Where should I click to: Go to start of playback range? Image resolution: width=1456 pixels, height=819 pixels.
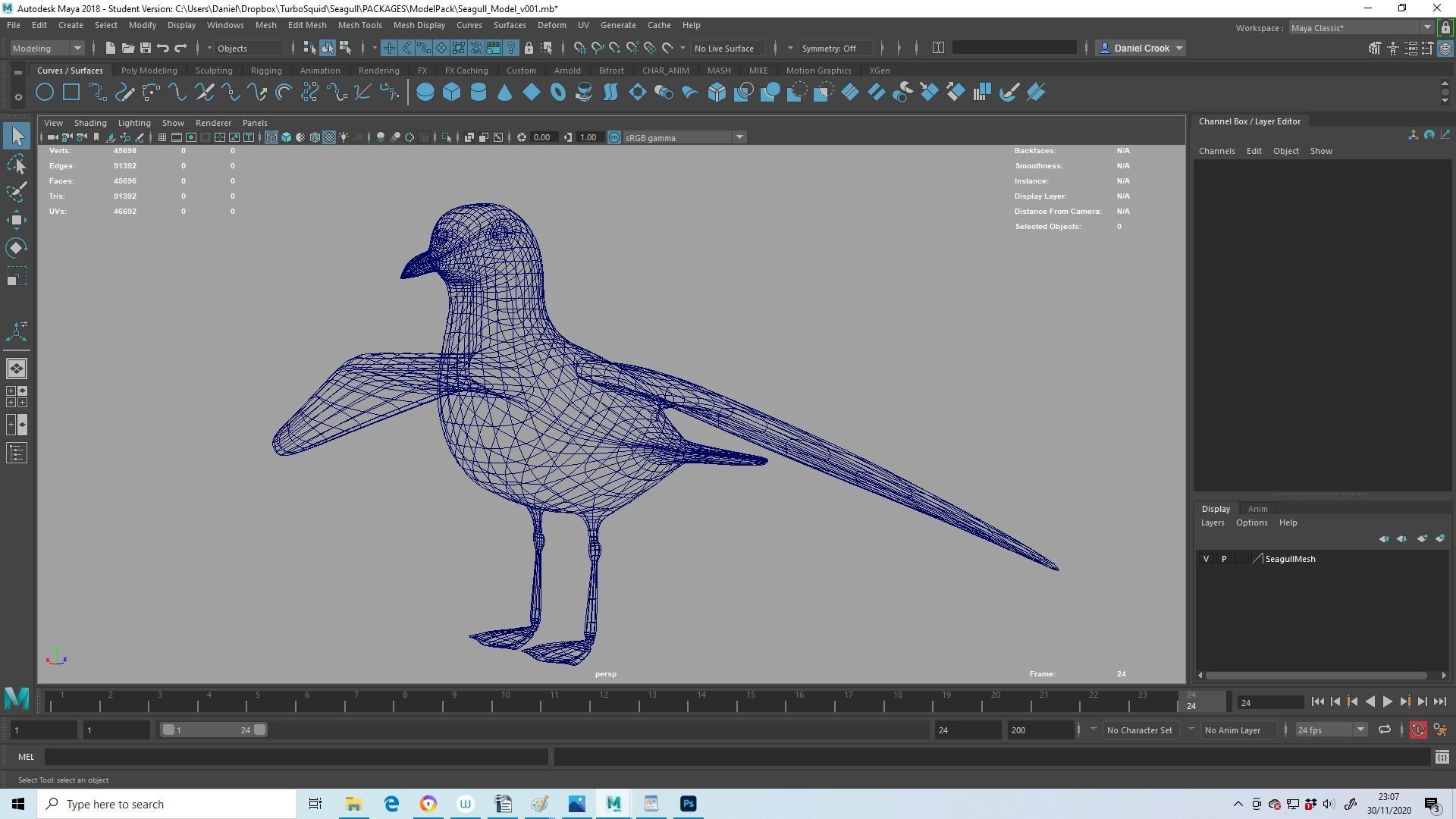click(x=1317, y=702)
